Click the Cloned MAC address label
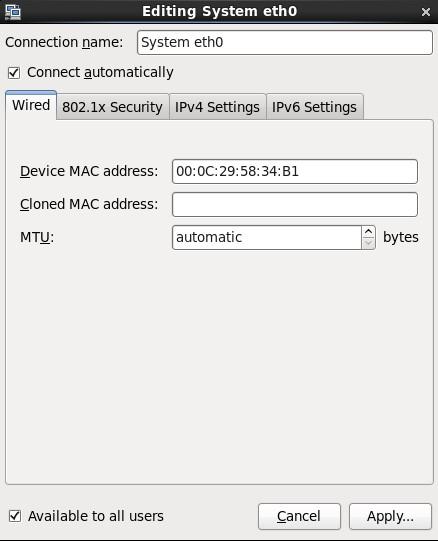The height and width of the screenshot is (541, 438). 89,204
